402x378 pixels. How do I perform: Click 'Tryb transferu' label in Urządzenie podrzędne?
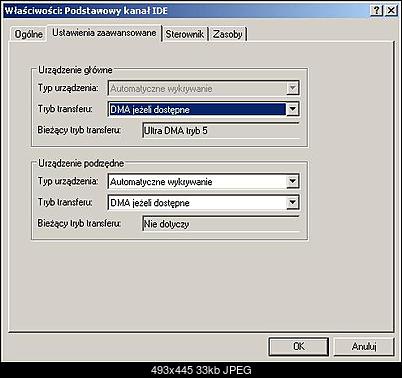click(65, 202)
